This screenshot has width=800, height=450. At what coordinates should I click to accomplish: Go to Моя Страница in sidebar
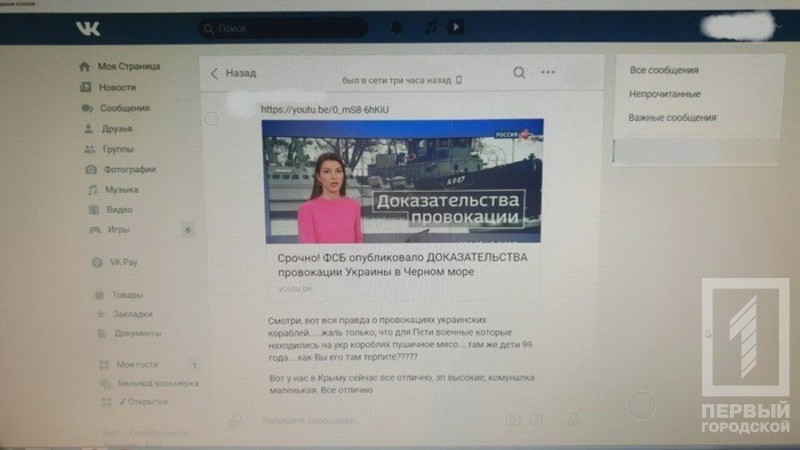pos(128,66)
